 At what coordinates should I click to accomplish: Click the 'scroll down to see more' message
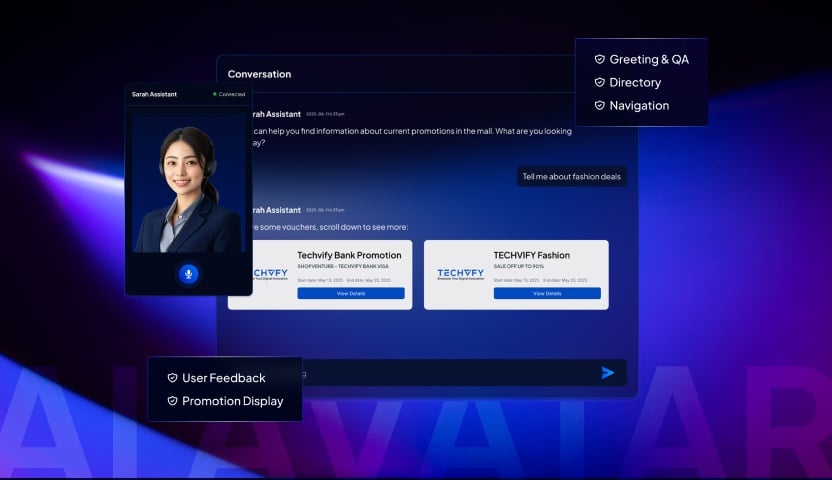pos(330,227)
